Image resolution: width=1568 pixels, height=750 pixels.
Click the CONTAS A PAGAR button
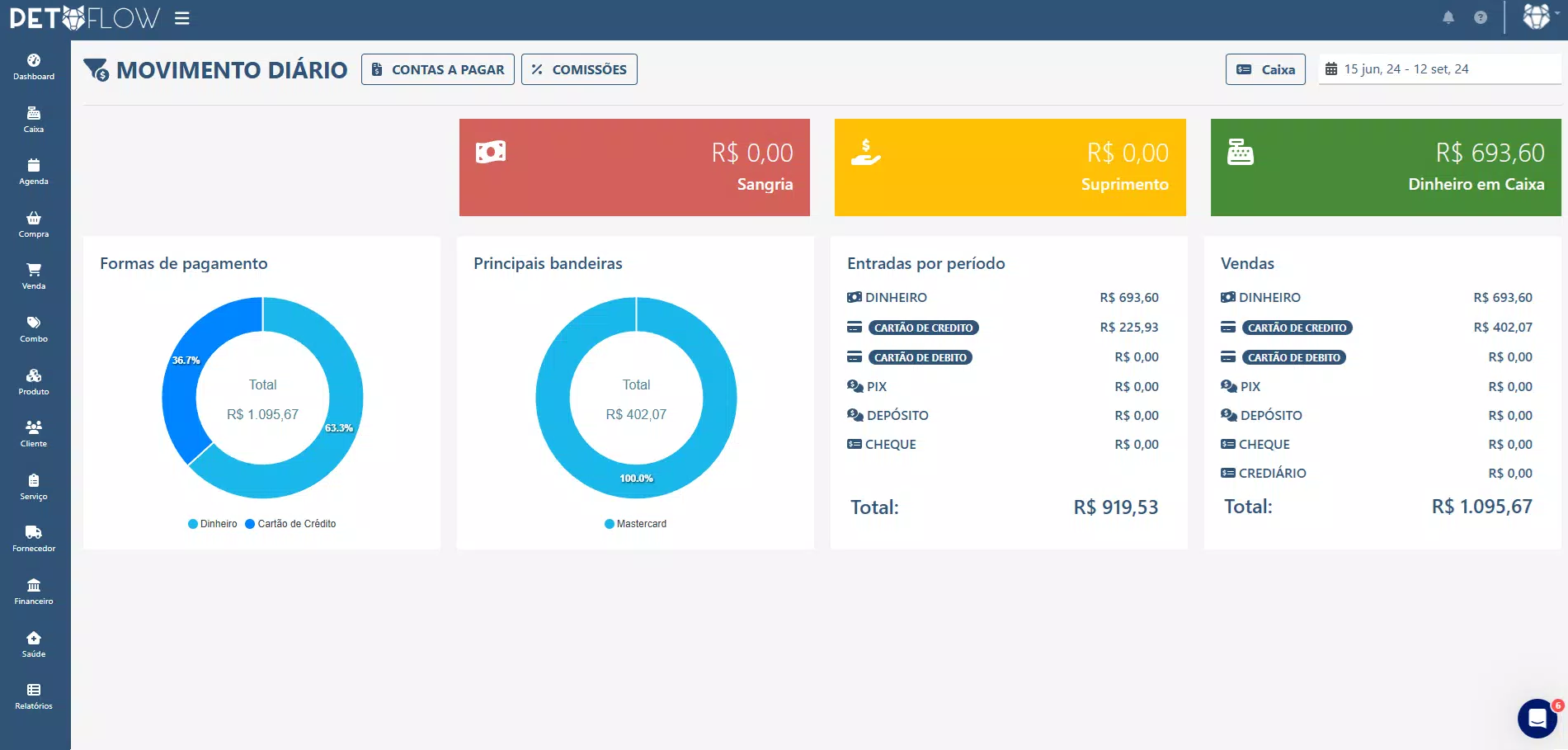(438, 69)
